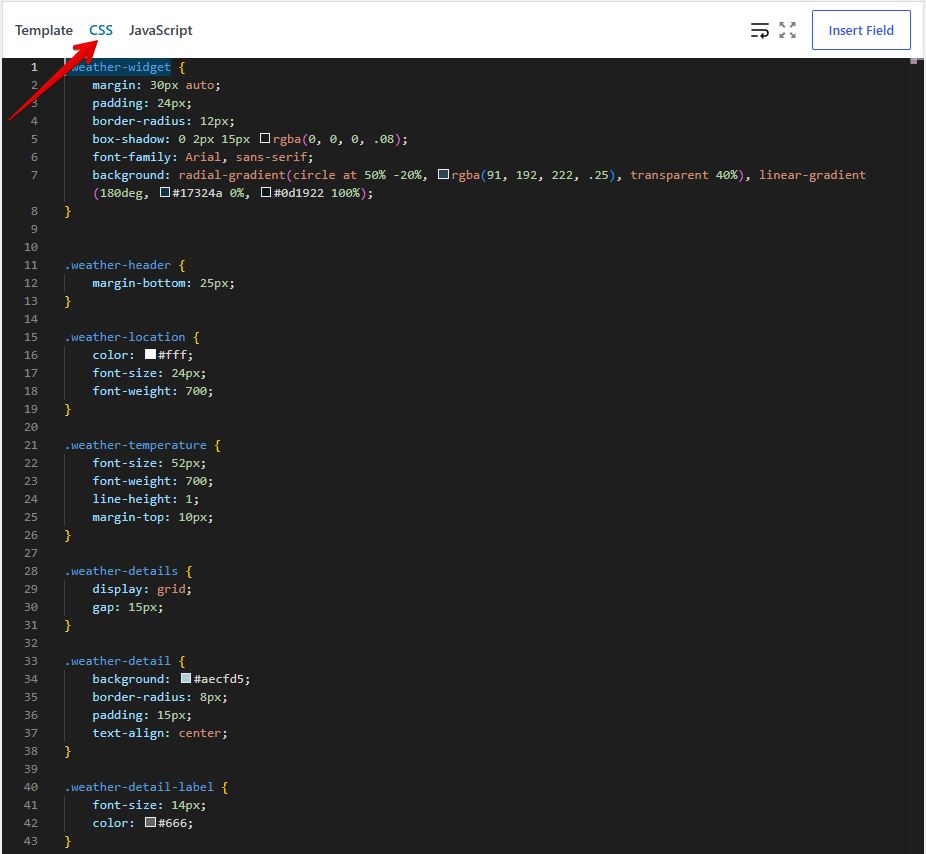Click the #0d1922 color swatch

pyautogui.click(x=266, y=192)
